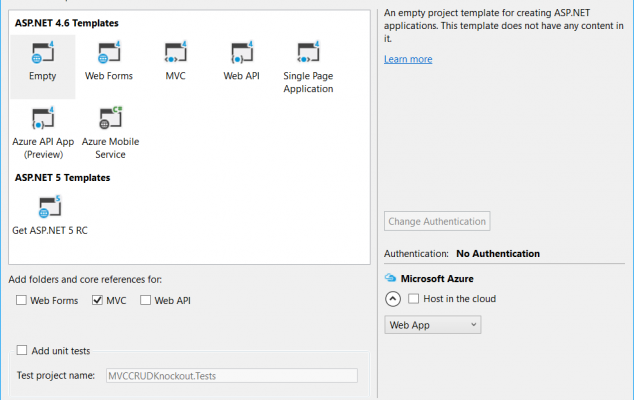Choose Single Page Application template icon

pyautogui.click(x=308, y=53)
